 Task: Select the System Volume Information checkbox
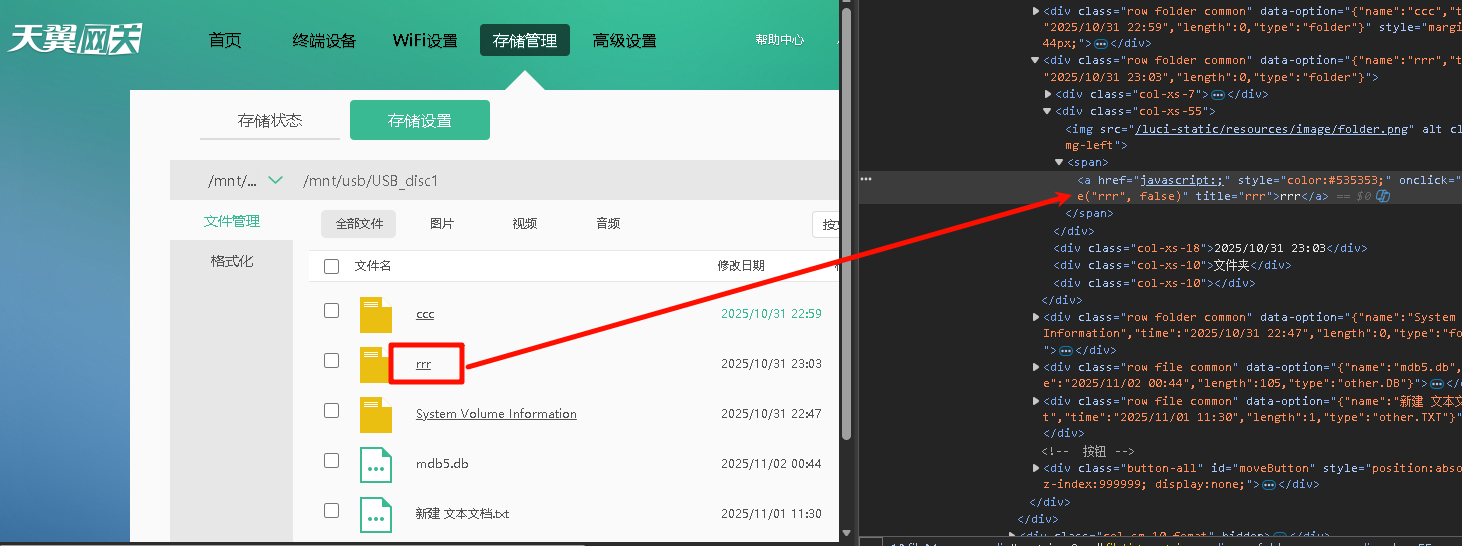[331, 410]
